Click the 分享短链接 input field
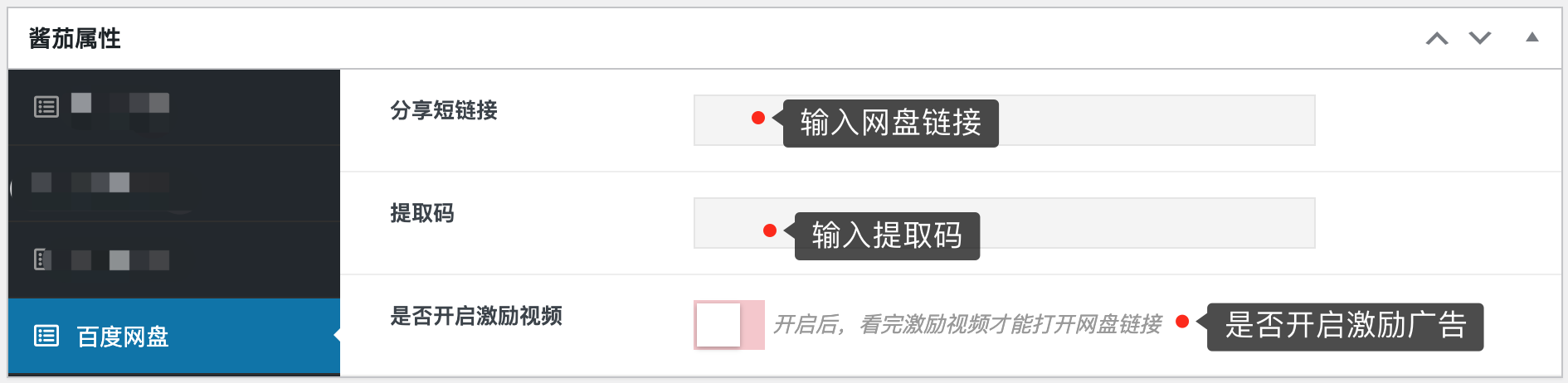Image resolution: width=1568 pixels, height=383 pixels. point(1005,120)
